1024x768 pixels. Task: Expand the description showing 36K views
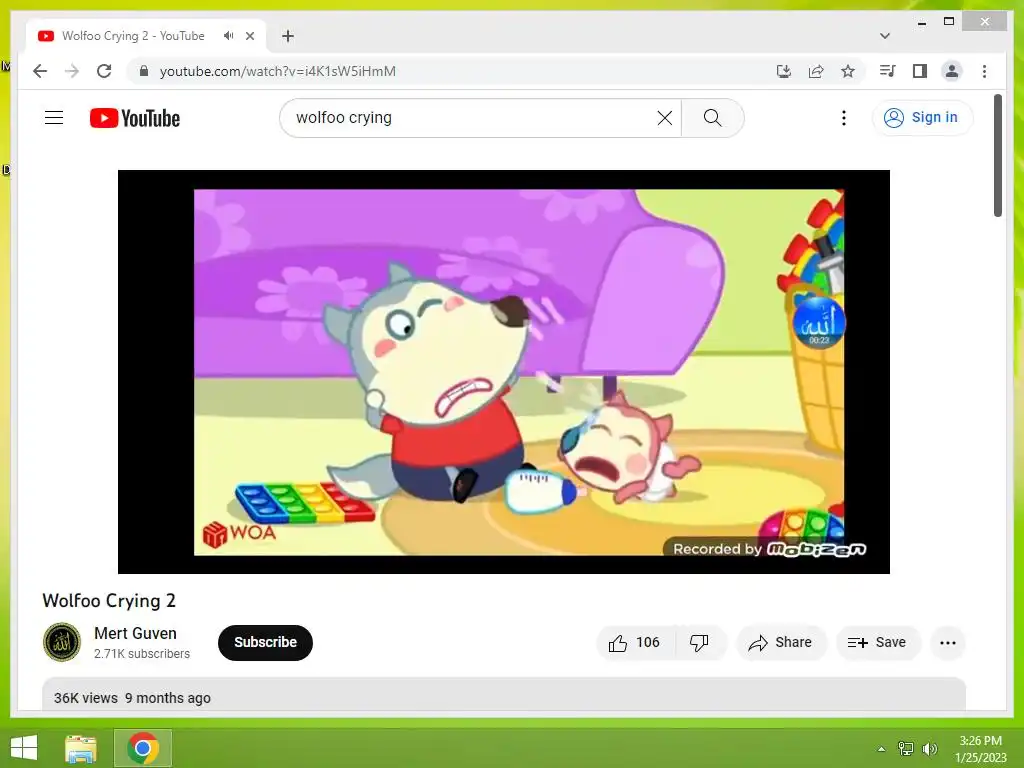coord(504,695)
